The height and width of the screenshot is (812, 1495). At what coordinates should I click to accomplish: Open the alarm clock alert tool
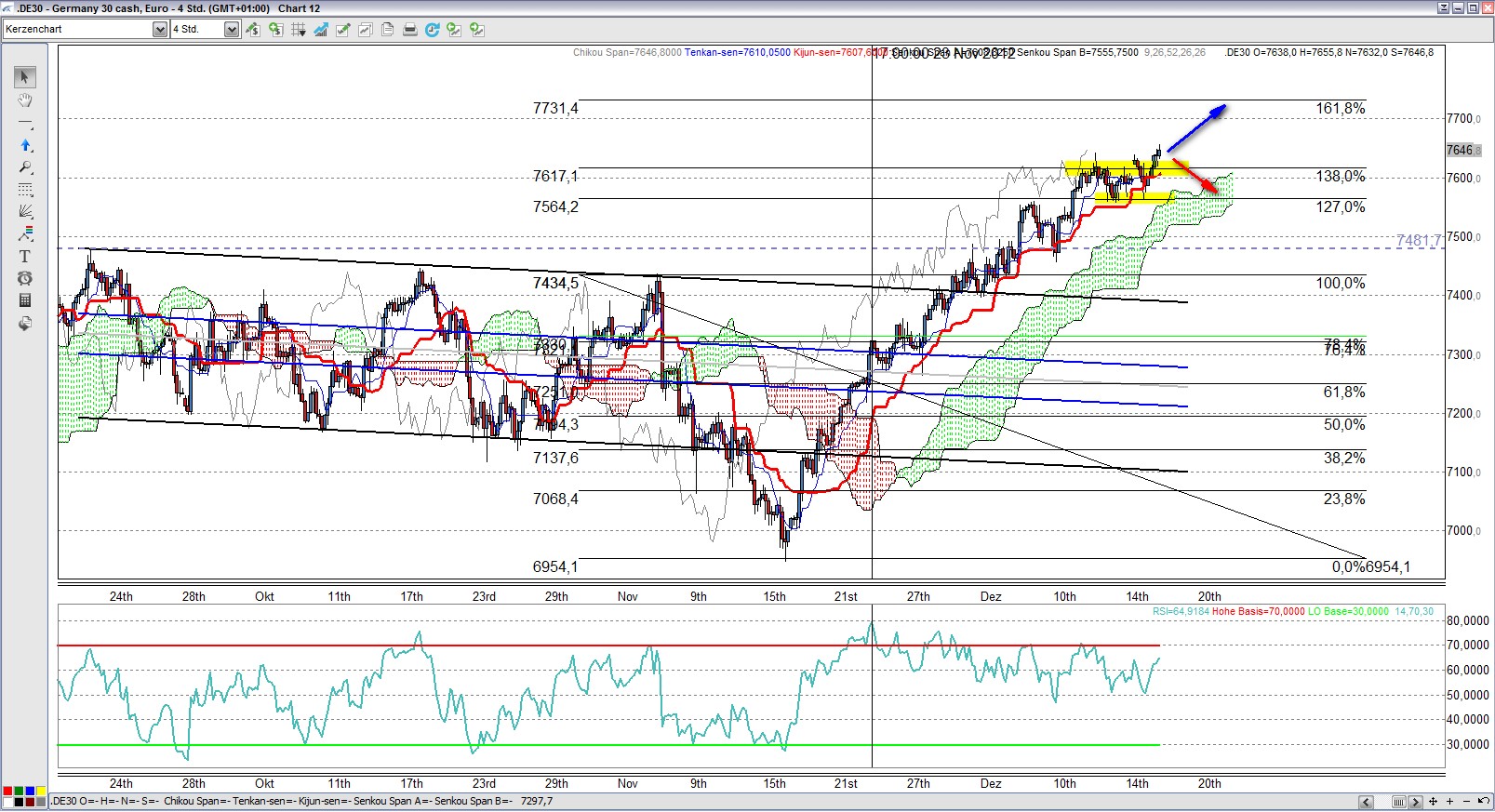click(x=25, y=279)
